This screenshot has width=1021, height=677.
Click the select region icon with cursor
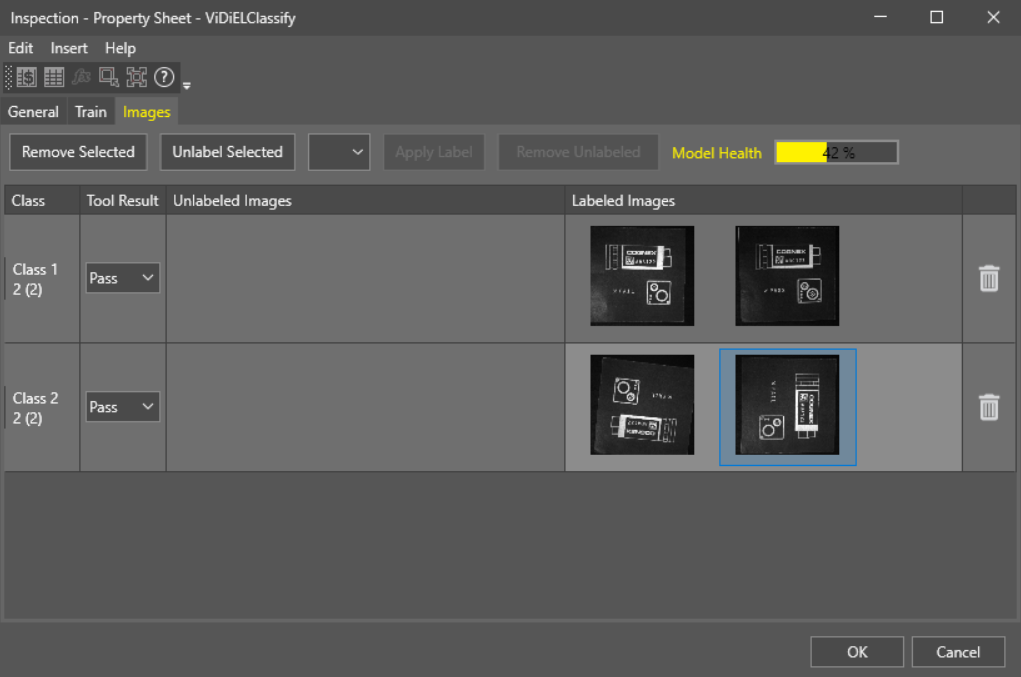tap(109, 77)
